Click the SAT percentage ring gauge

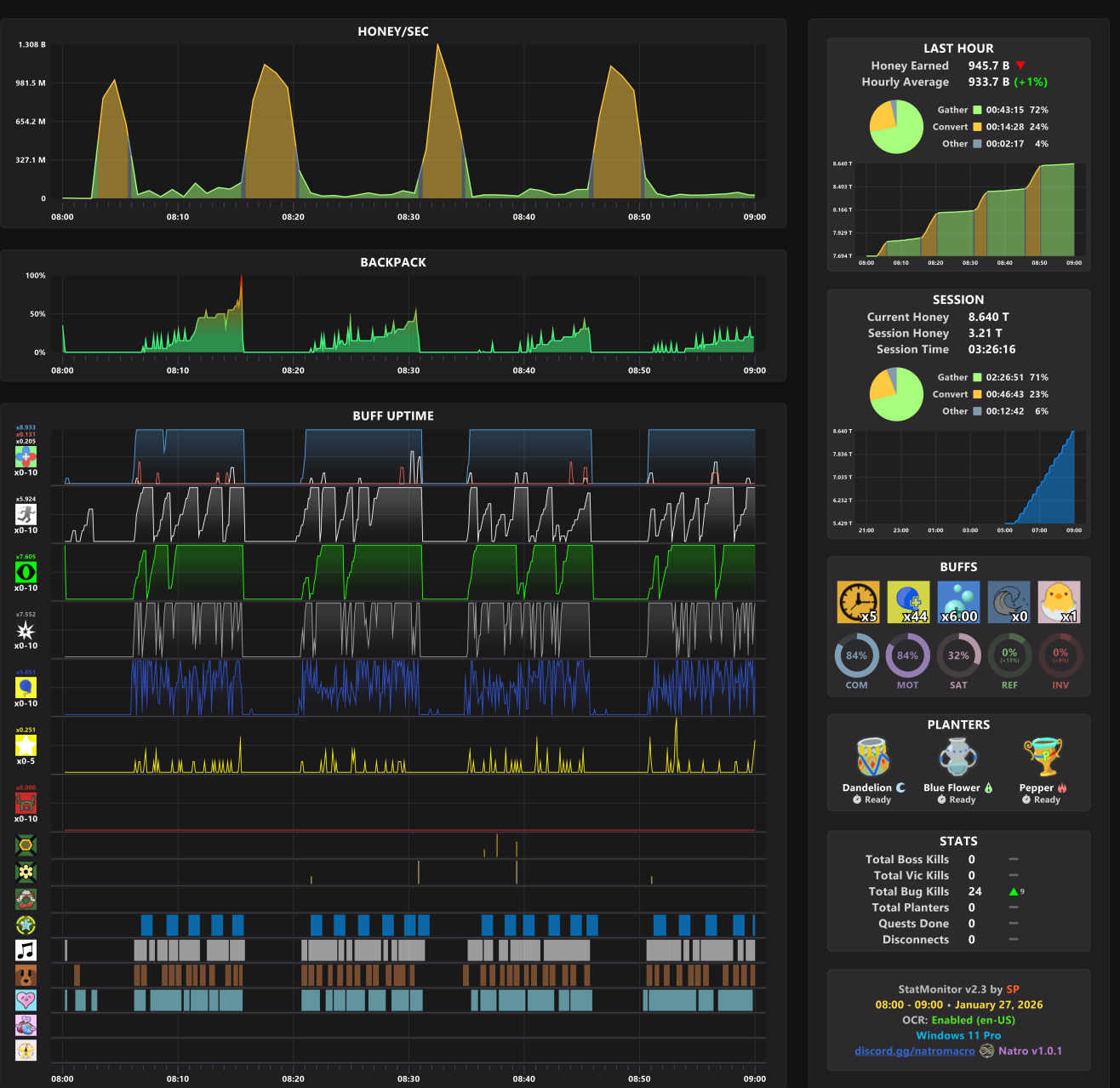(958, 656)
